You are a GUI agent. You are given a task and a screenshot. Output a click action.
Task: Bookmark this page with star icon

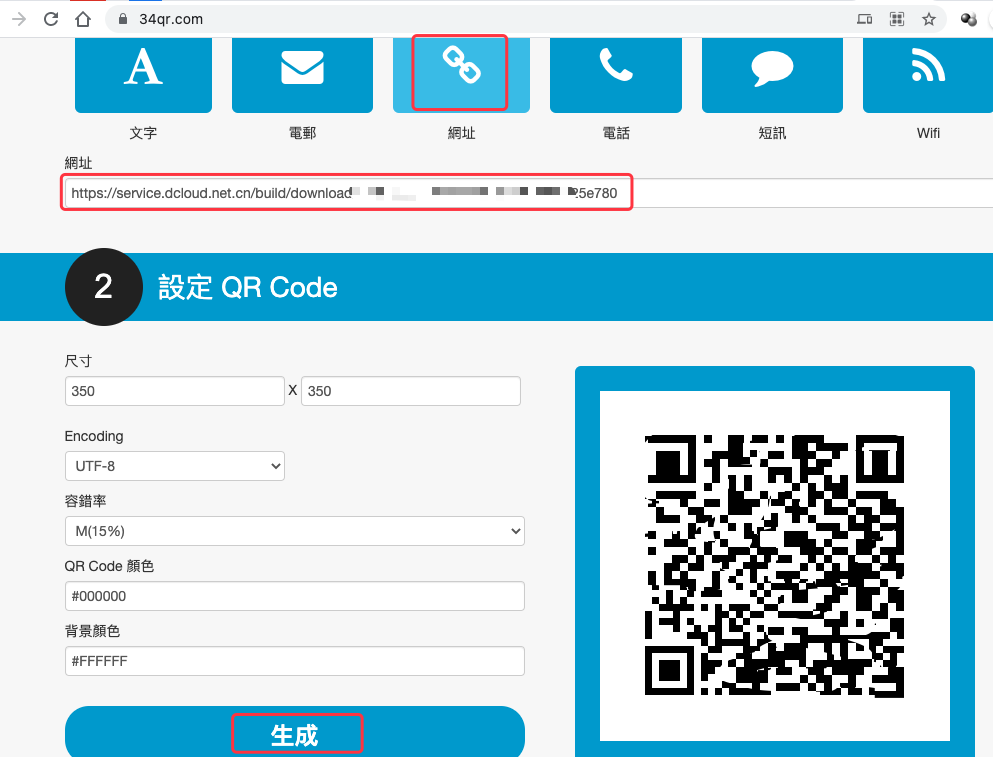point(928,19)
